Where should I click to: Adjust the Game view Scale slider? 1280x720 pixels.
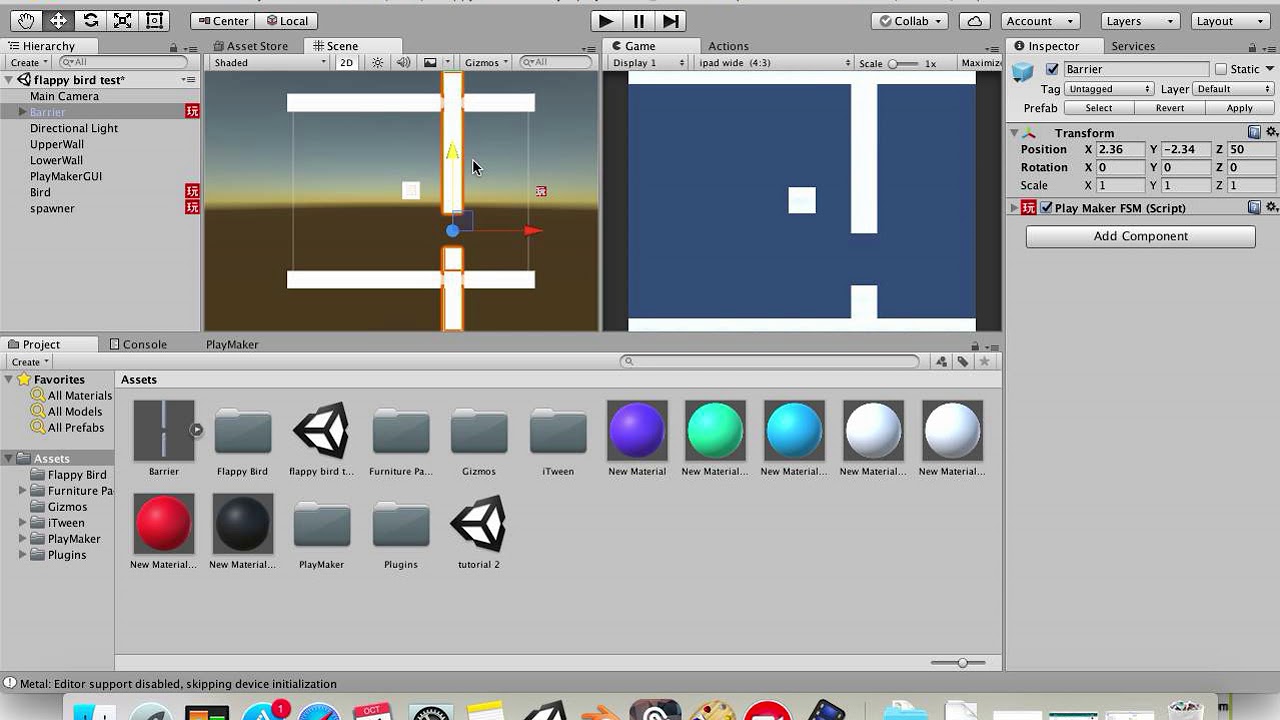tap(903, 63)
